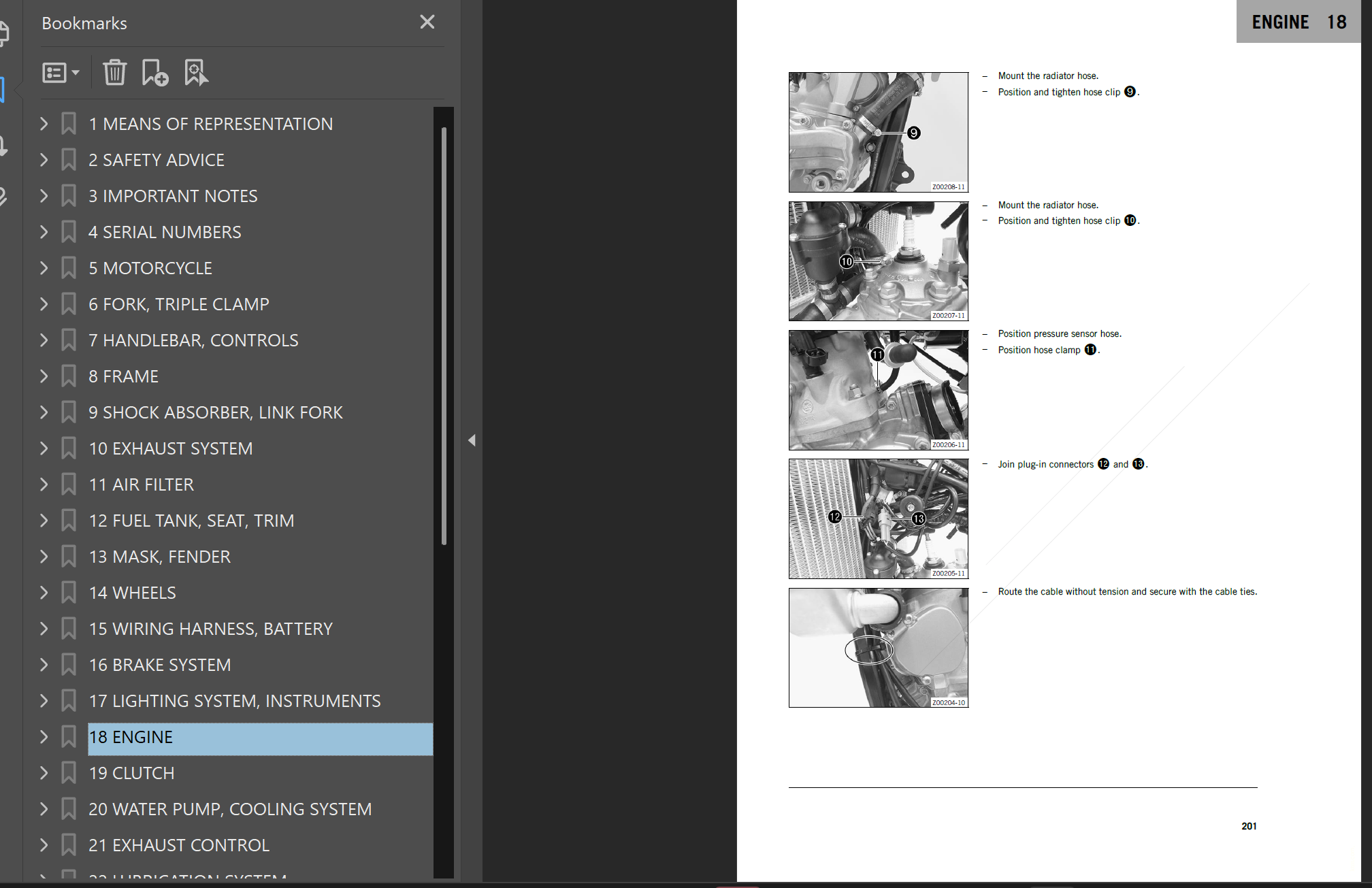Expand 3 IMPORTANT NOTES bookmark
1372x888 pixels.
[44, 196]
